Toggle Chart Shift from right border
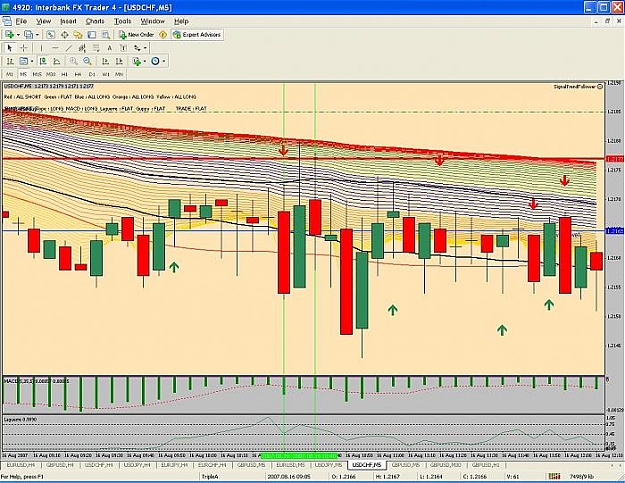 click(119, 61)
